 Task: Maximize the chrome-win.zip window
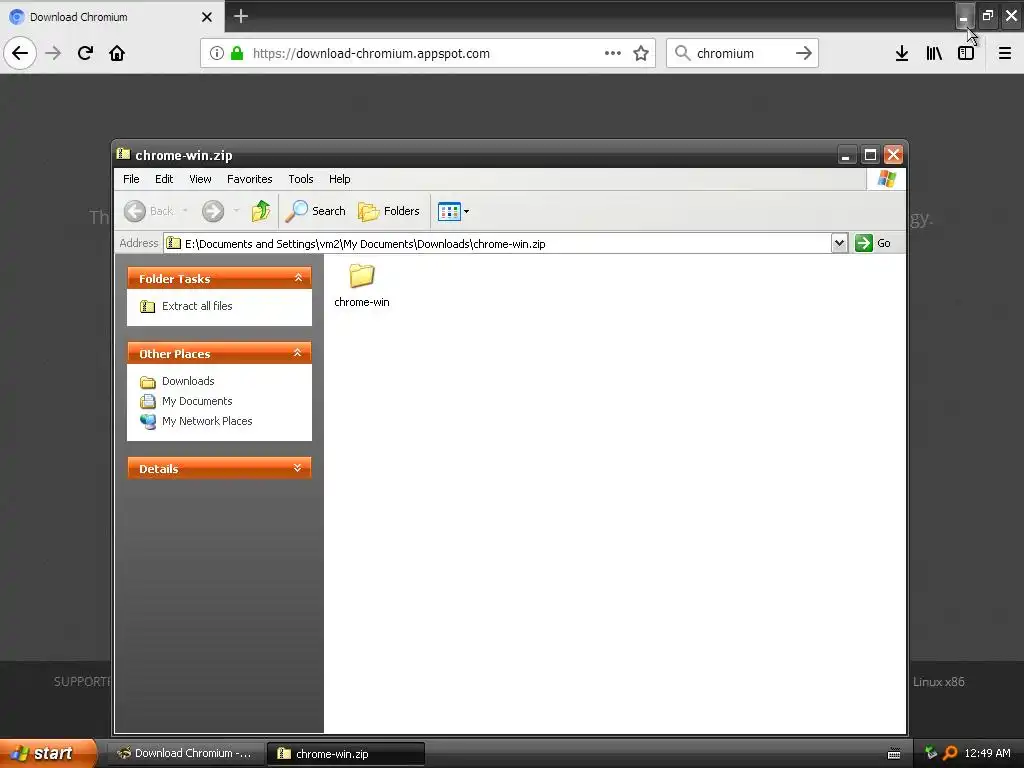click(x=870, y=155)
